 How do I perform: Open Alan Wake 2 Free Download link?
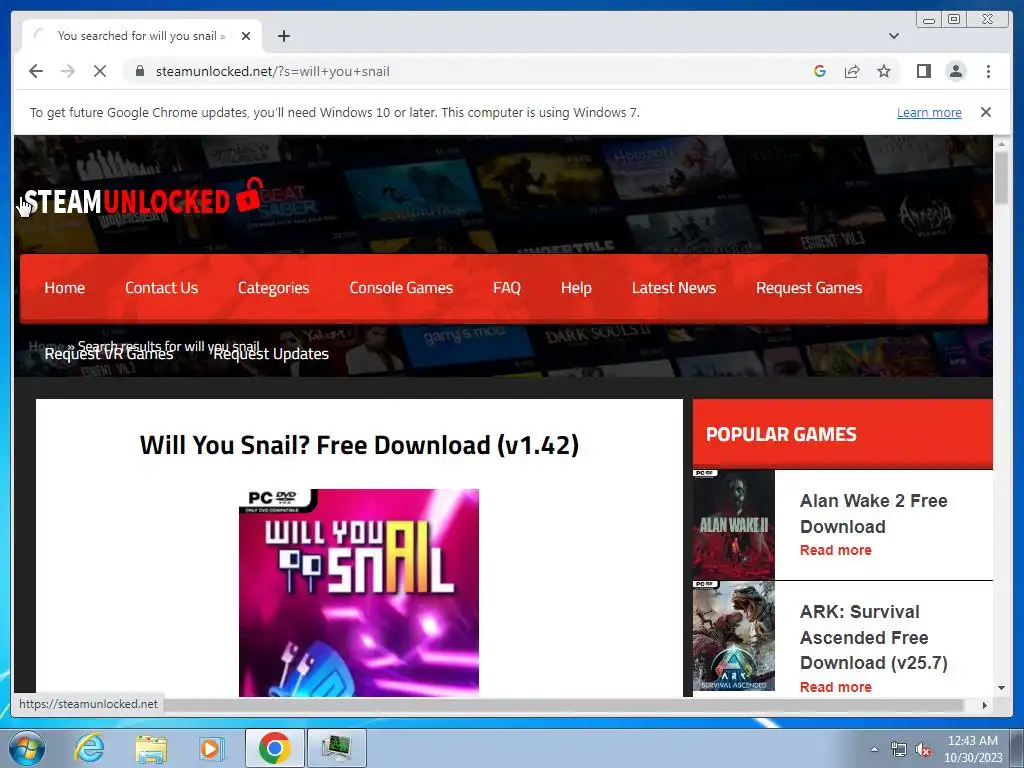[873, 513]
